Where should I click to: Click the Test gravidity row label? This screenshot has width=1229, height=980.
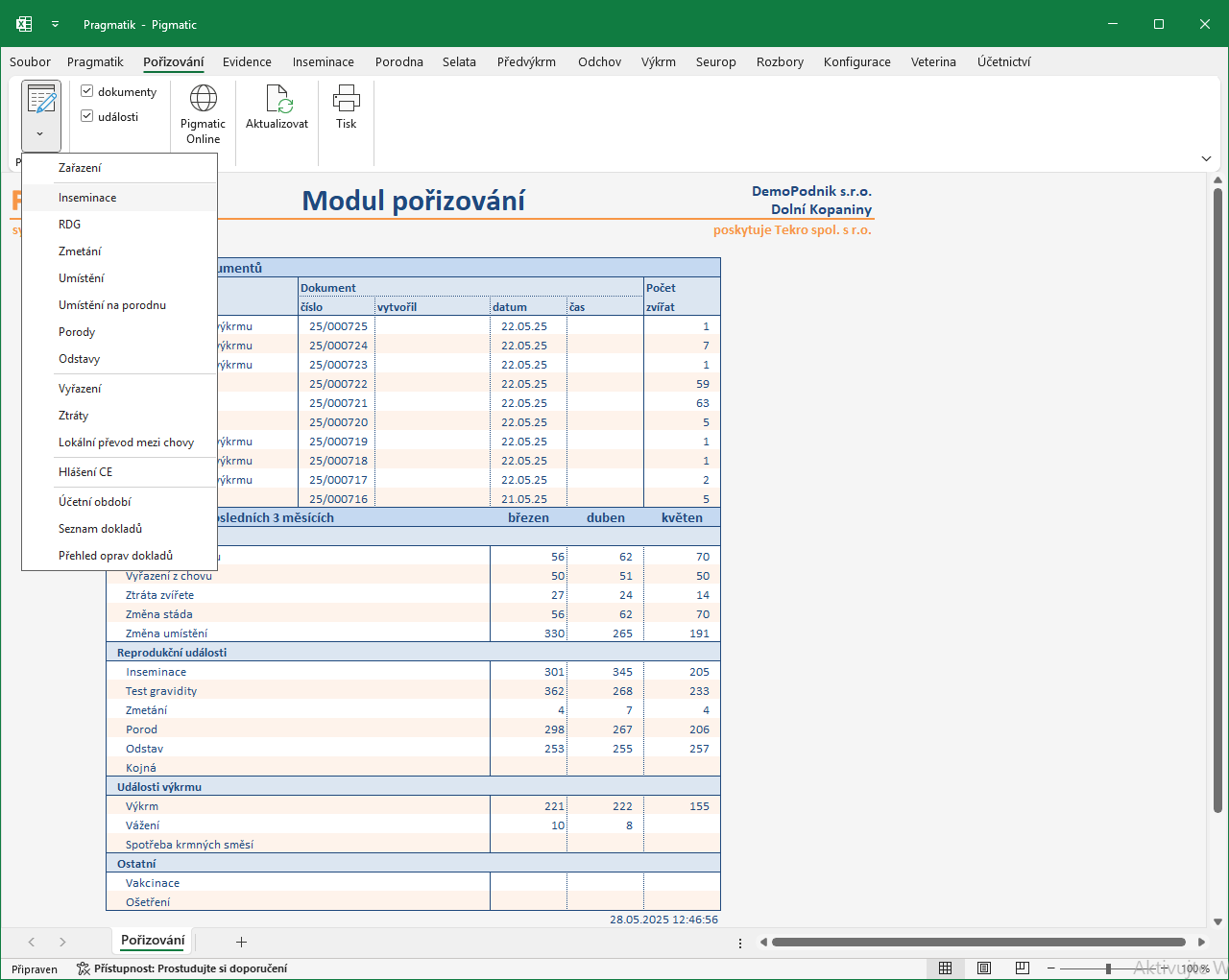(161, 691)
